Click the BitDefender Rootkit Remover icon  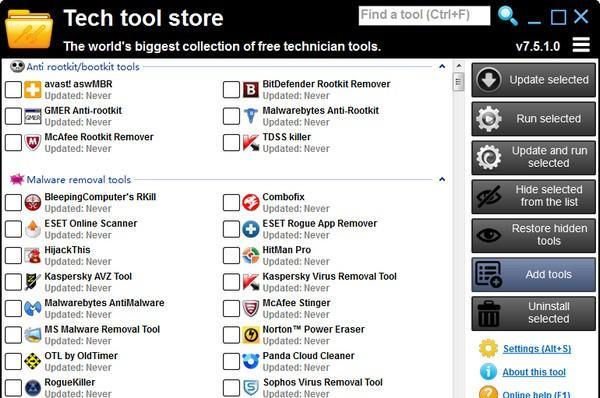251,90
